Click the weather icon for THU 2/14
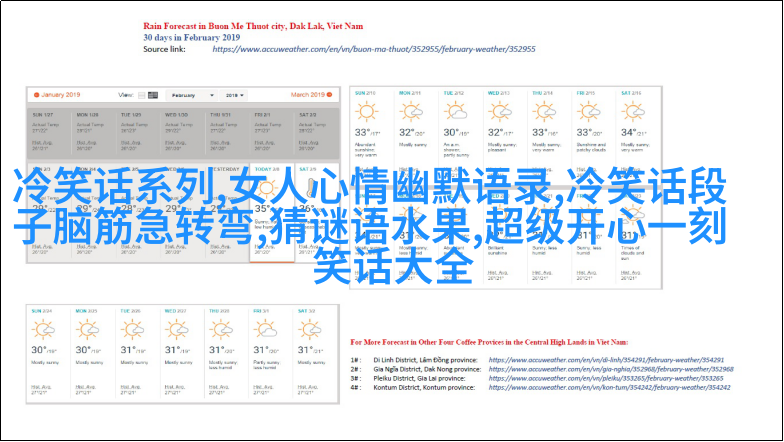Screen dimensions: 784x442 pyautogui.click(x=544, y=112)
